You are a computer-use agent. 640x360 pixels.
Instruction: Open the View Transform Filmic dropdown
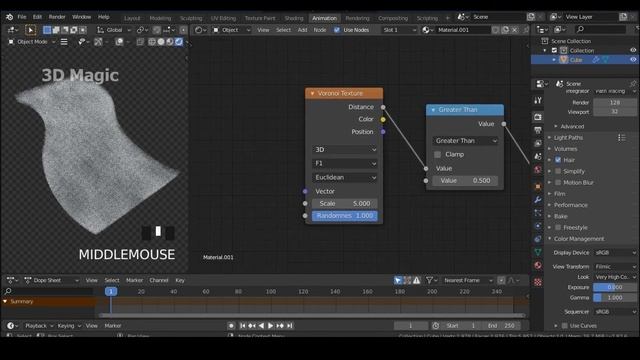(x=615, y=267)
